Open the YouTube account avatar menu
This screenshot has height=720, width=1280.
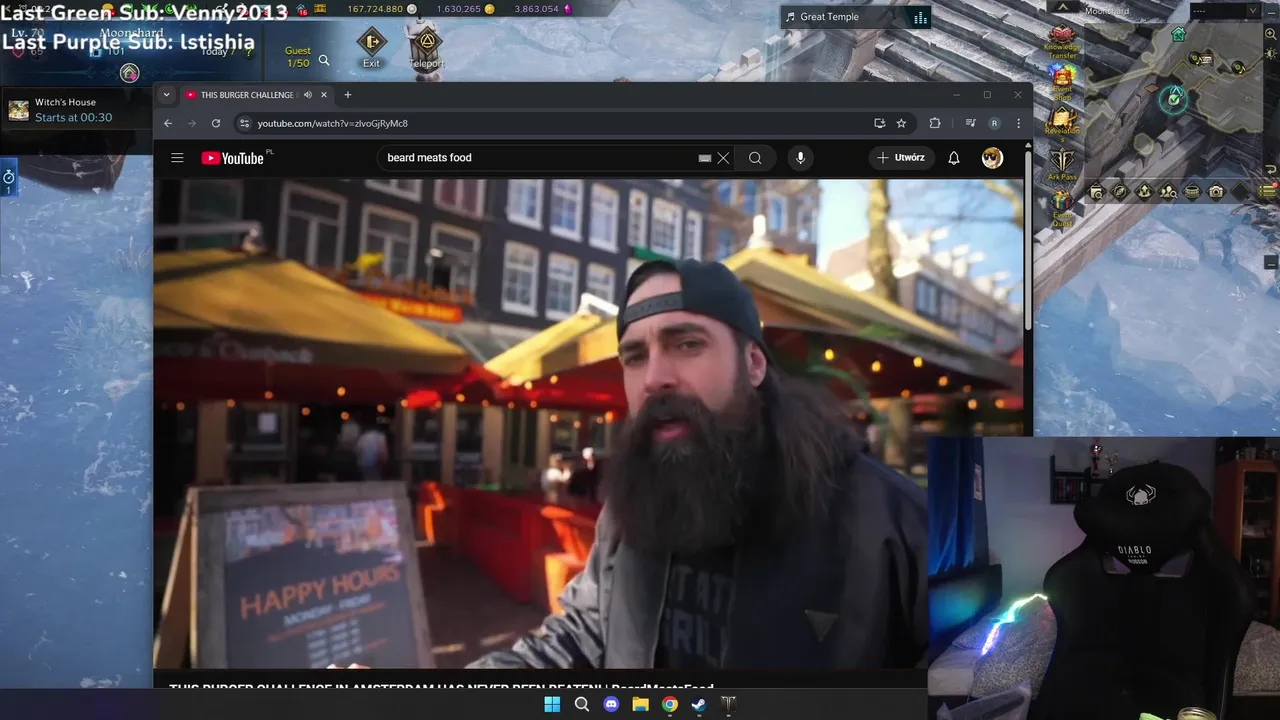point(992,158)
